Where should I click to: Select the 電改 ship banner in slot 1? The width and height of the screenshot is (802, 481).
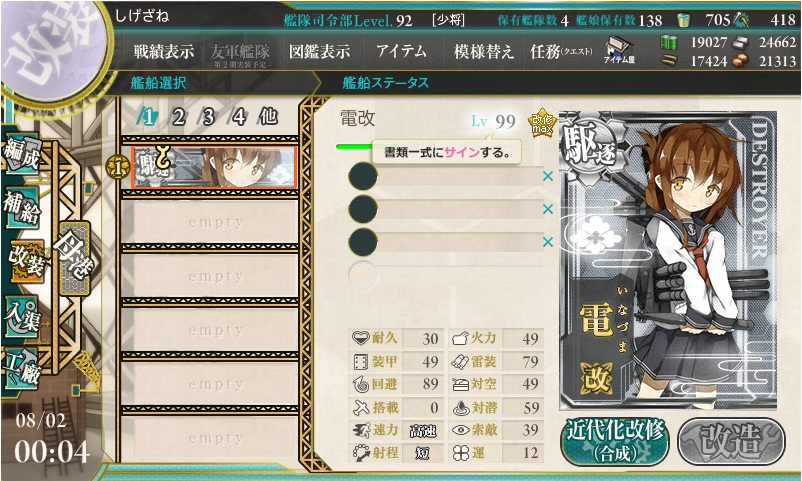pos(214,167)
